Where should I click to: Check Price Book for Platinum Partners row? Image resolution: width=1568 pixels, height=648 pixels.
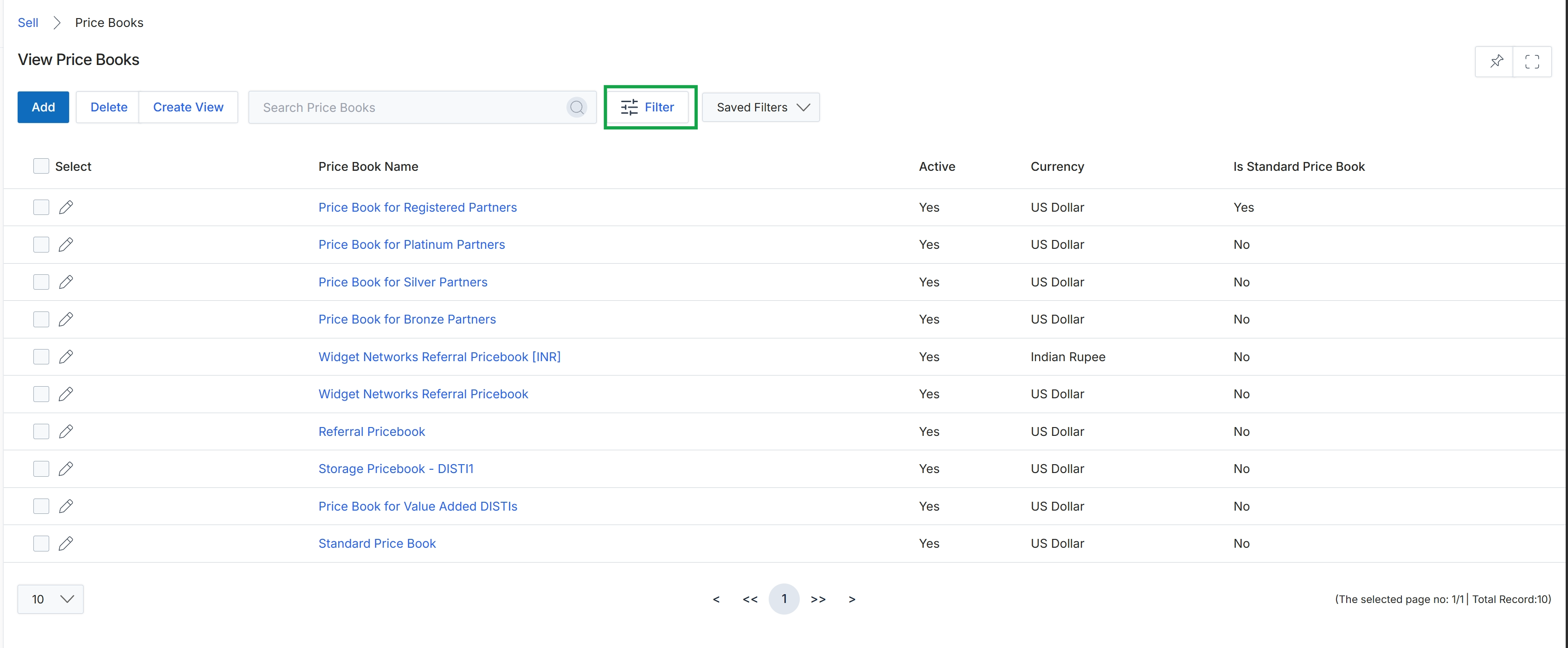coord(41,245)
